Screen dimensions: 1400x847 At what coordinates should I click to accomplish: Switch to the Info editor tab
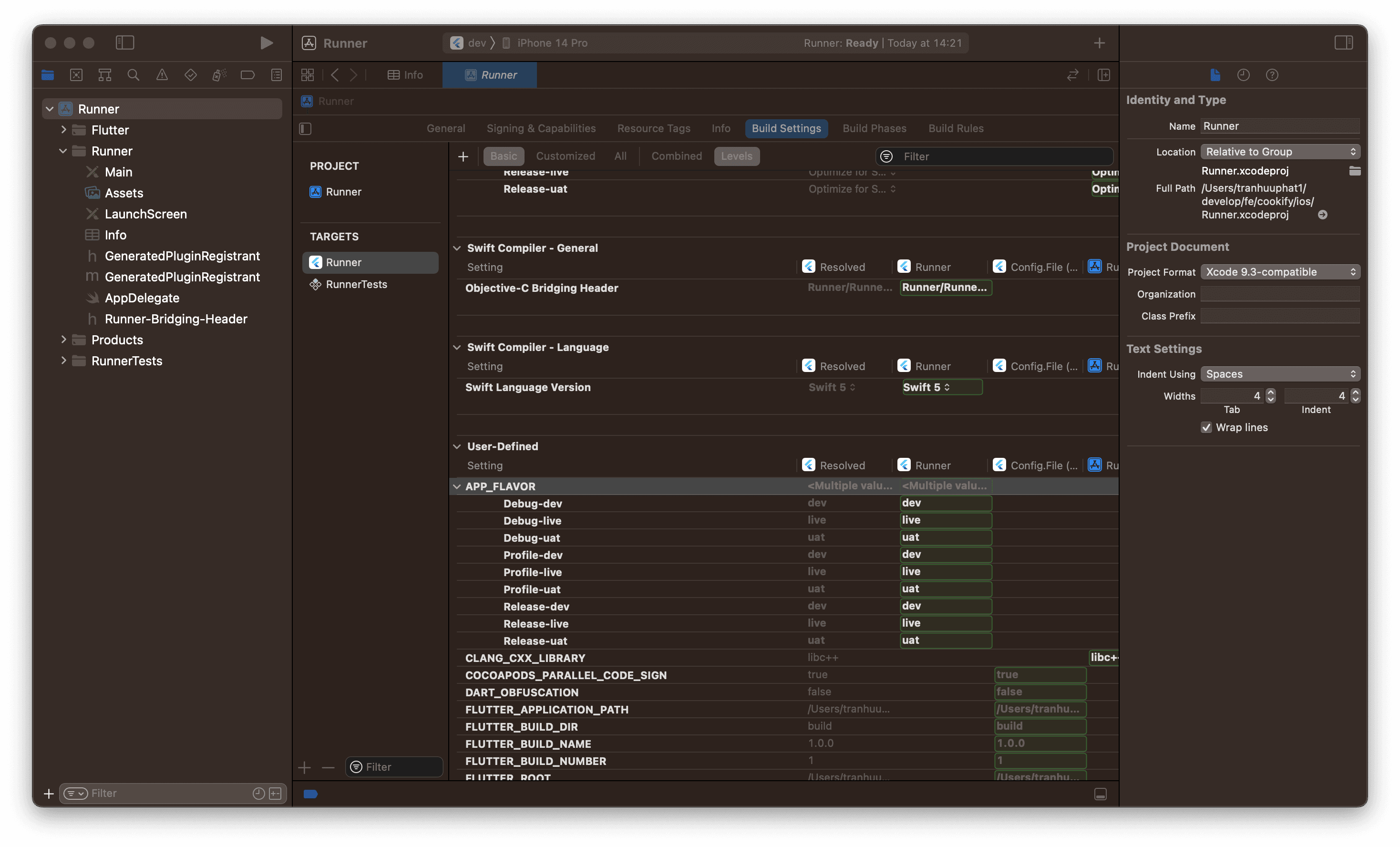(x=404, y=74)
